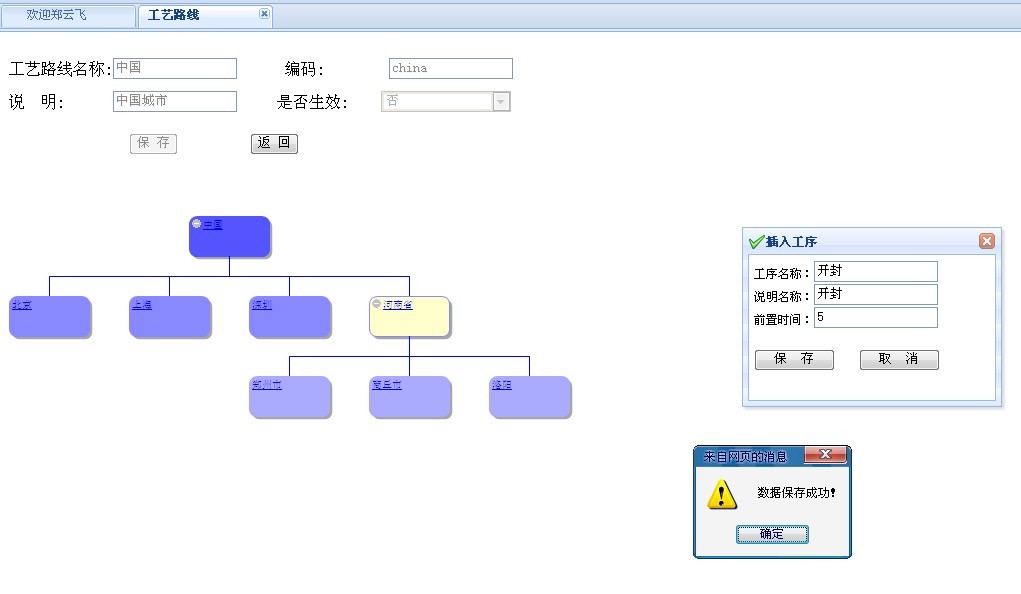Image resolution: width=1021 pixels, height=594 pixels.
Task: Open the 中国 node link
Action: tap(213, 225)
